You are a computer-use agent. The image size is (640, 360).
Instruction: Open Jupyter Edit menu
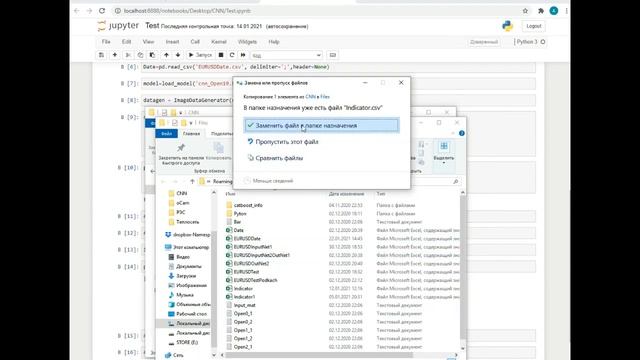(127, 42)
